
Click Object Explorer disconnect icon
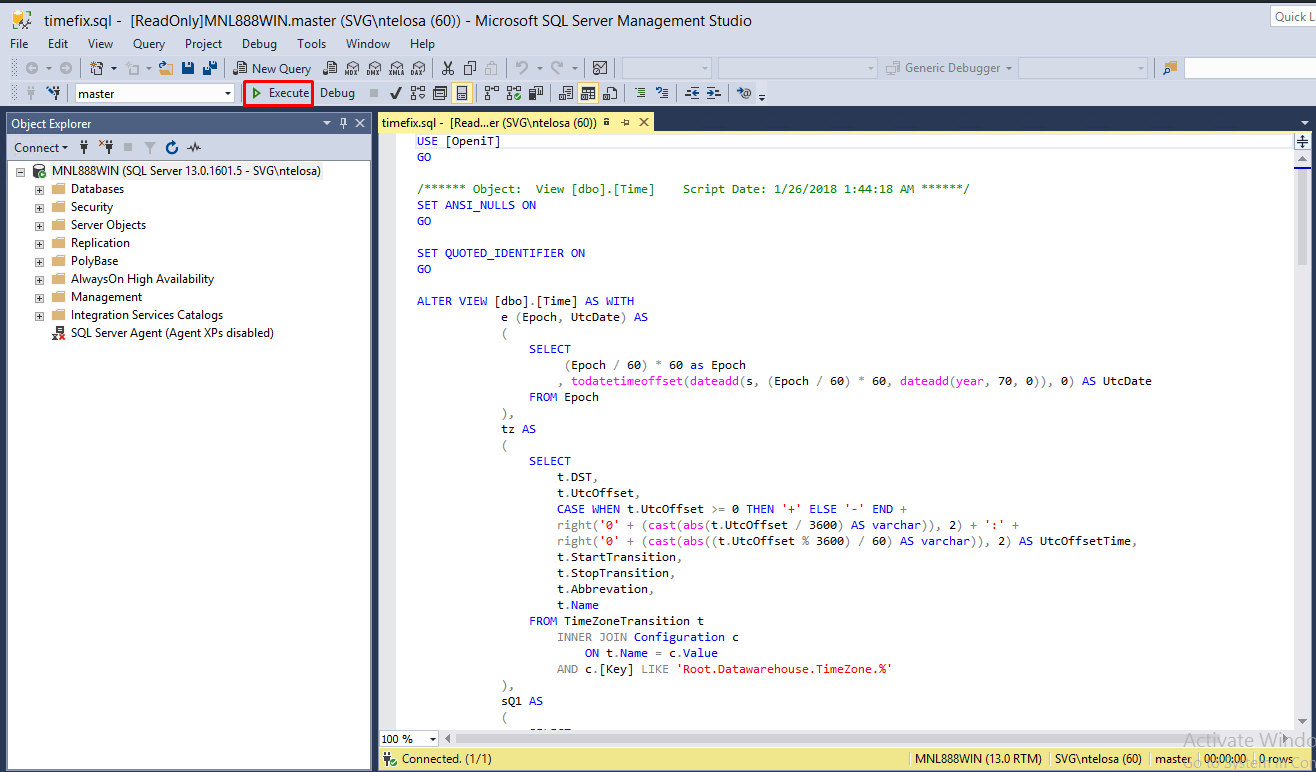point(105,147)
